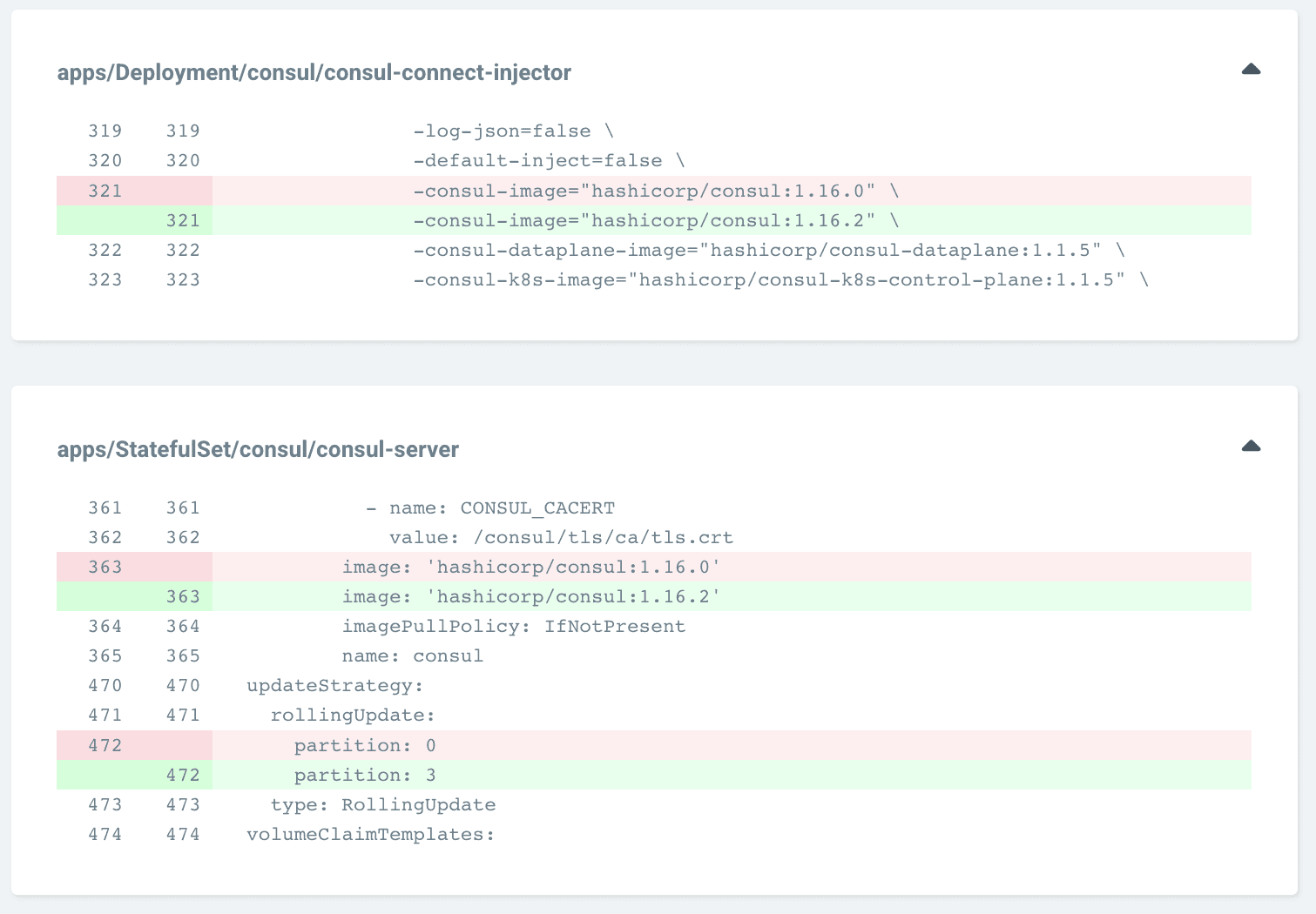Click the apps/Deployment/consul/consul-connect-injector heading

pos(314,72)
